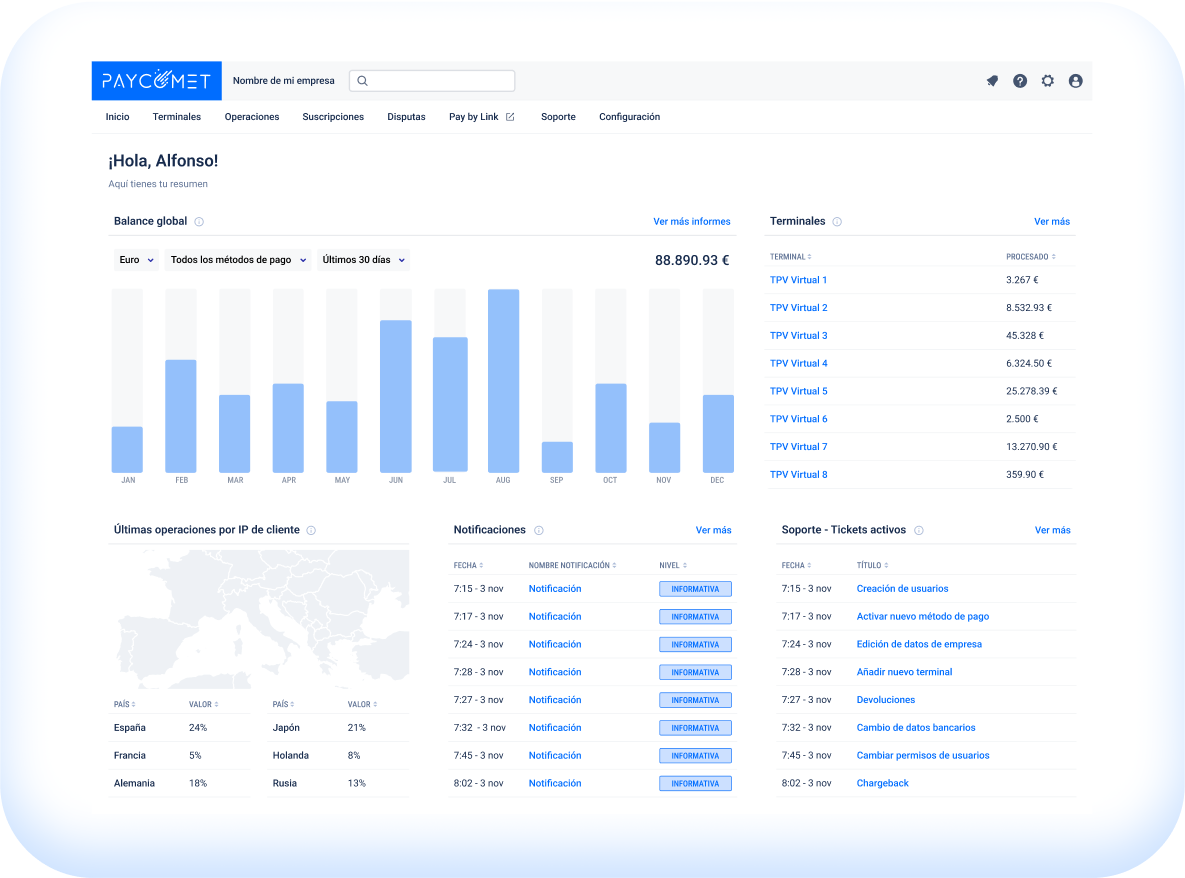Click Ver más informes link
This screenshot has height=878, width=1185.
click(692, 222)
